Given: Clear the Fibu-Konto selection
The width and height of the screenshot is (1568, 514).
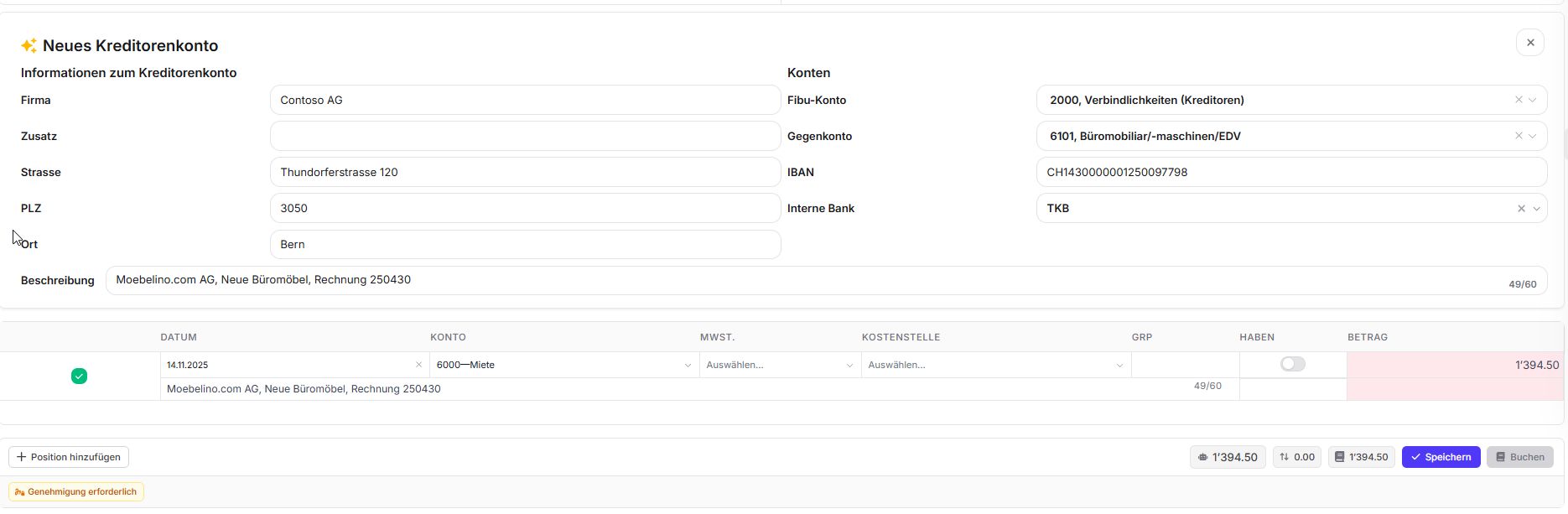Looking at the screenshot, I should (x=1518, y=100).
